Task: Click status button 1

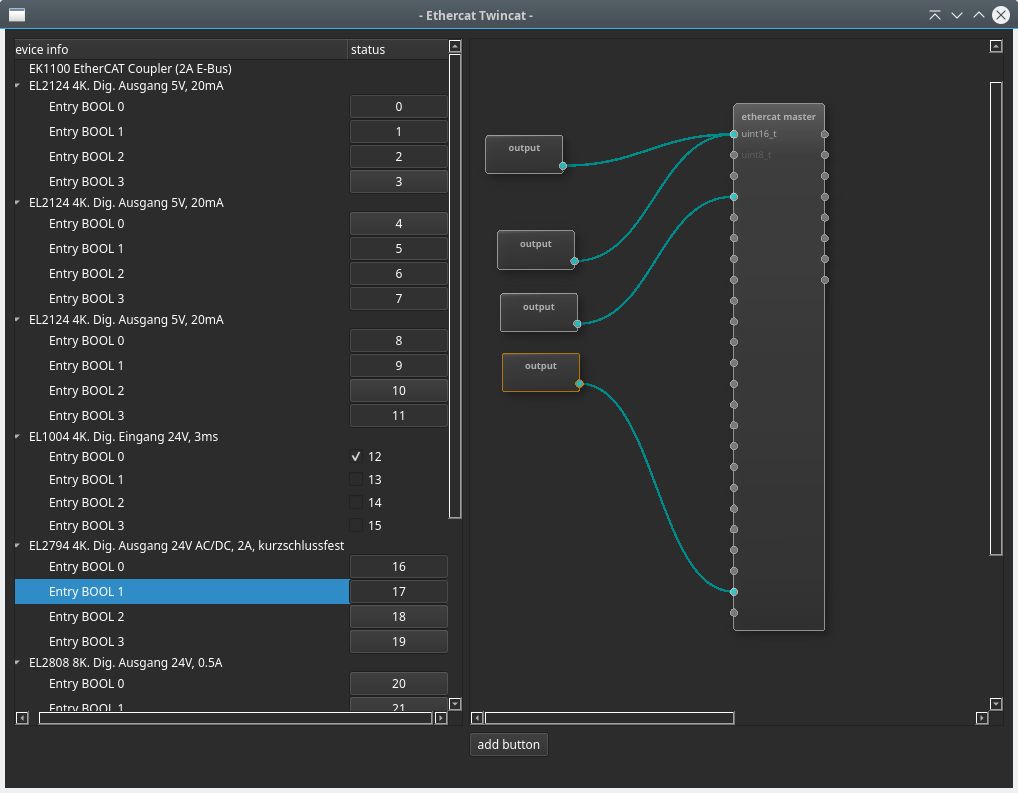Action: click(399, 131)
